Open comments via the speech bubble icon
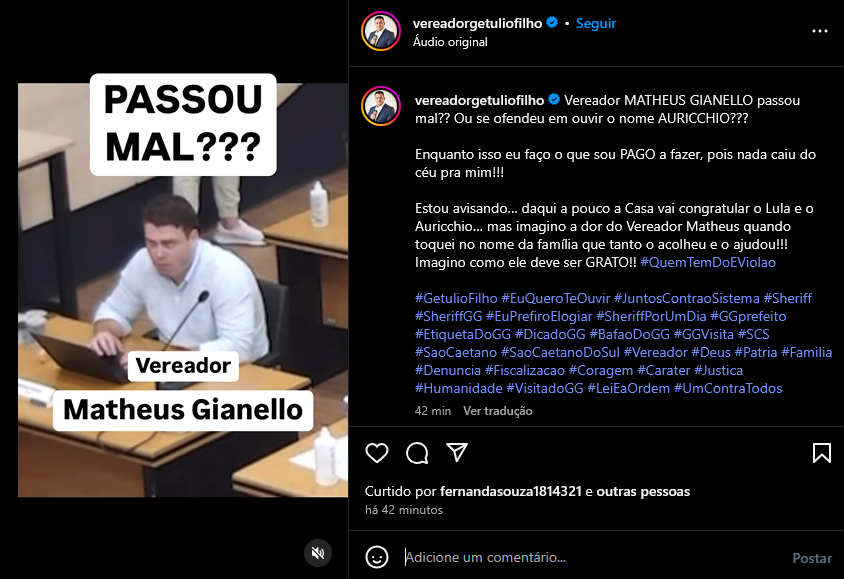The width and height of the screenshot is (844, 579). point(417,453)
